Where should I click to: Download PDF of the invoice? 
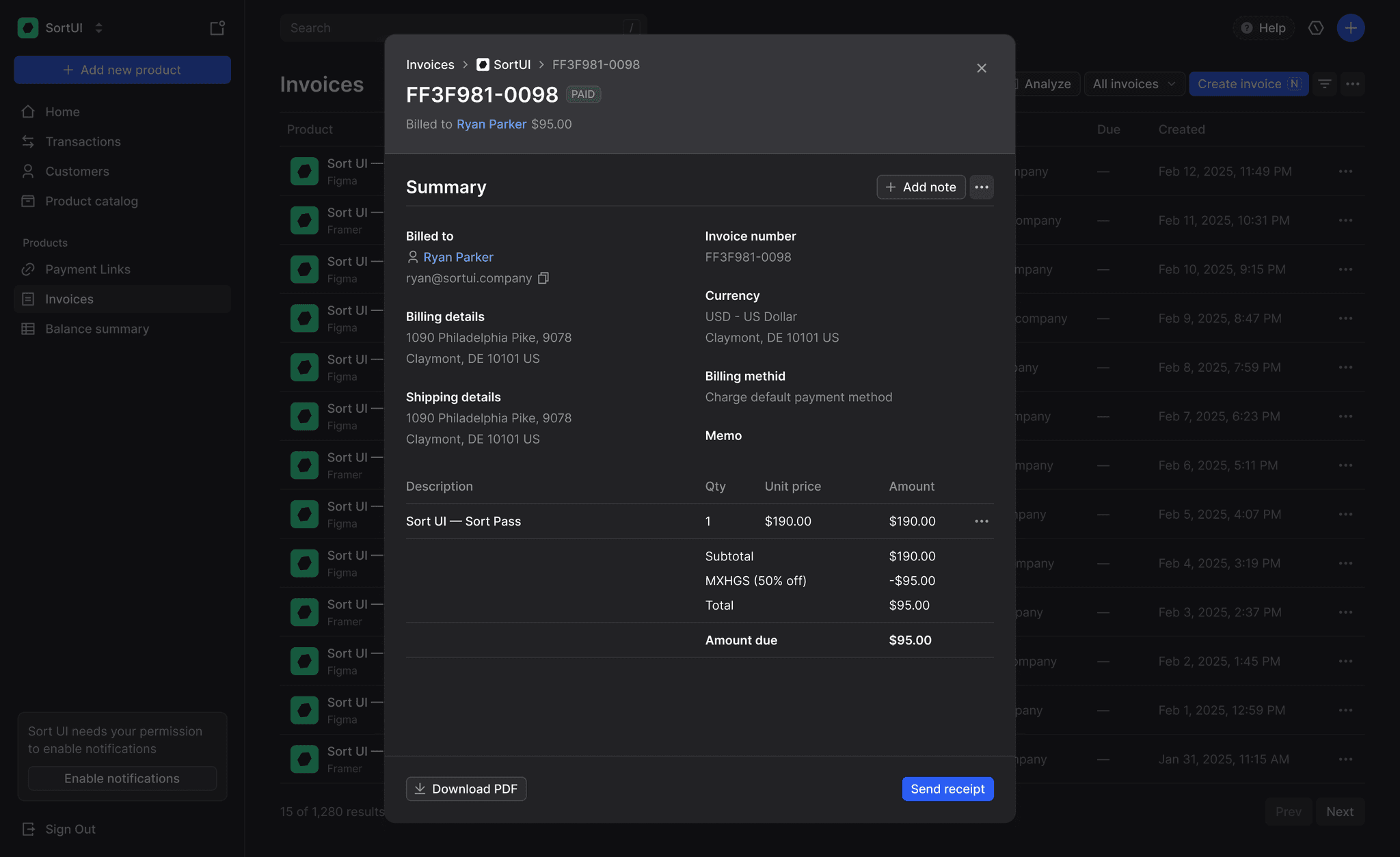coord(466,789)
